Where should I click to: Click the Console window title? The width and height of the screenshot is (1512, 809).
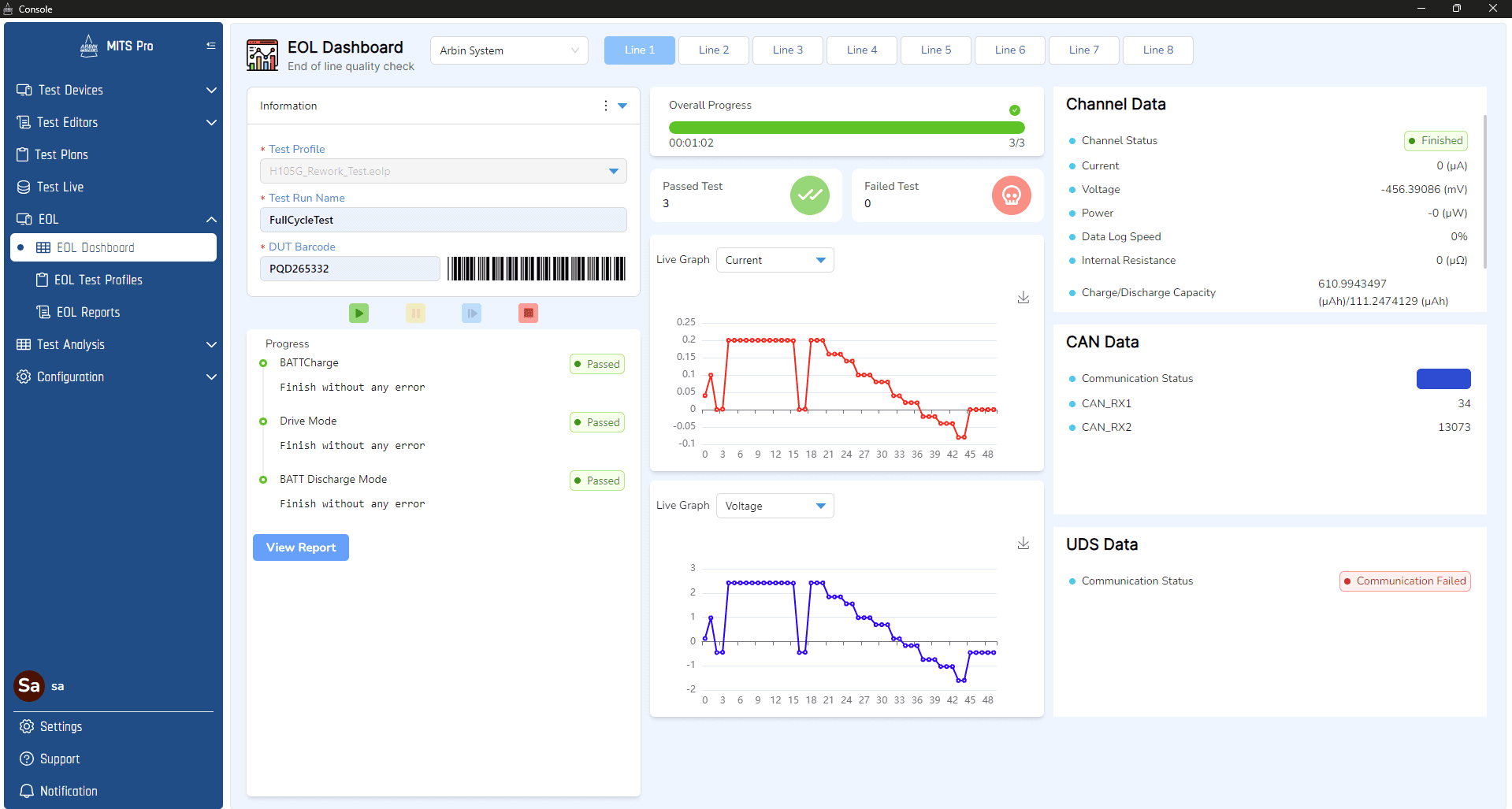[x=35, y=9]
